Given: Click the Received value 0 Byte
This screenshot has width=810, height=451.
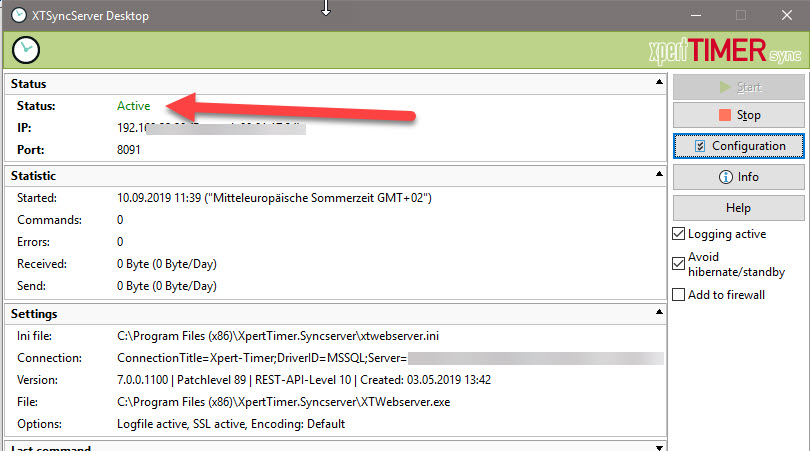Looking at the screenshot, I should pyautogui.click(x=166, y=264).
